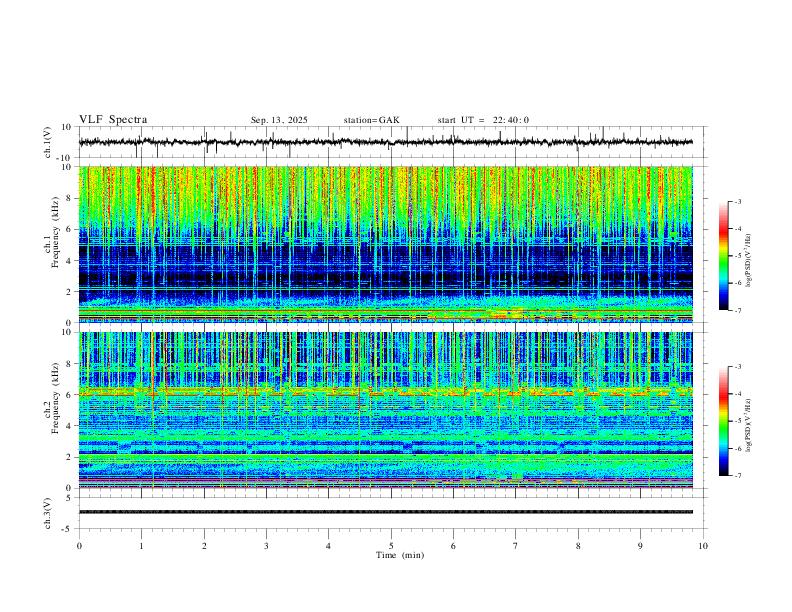792x612 pixels.
Task: Click the "-7" tick on ch.1 colorbar
Action: [737, 310]
